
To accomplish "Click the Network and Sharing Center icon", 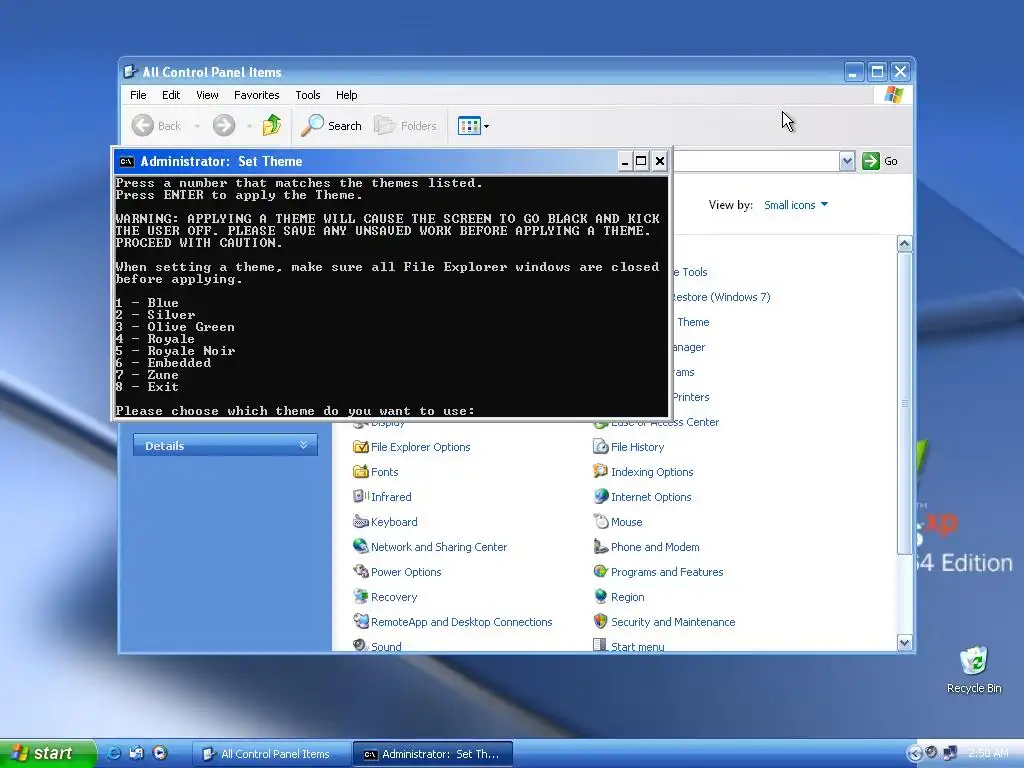I will click(x=360, y=546).
